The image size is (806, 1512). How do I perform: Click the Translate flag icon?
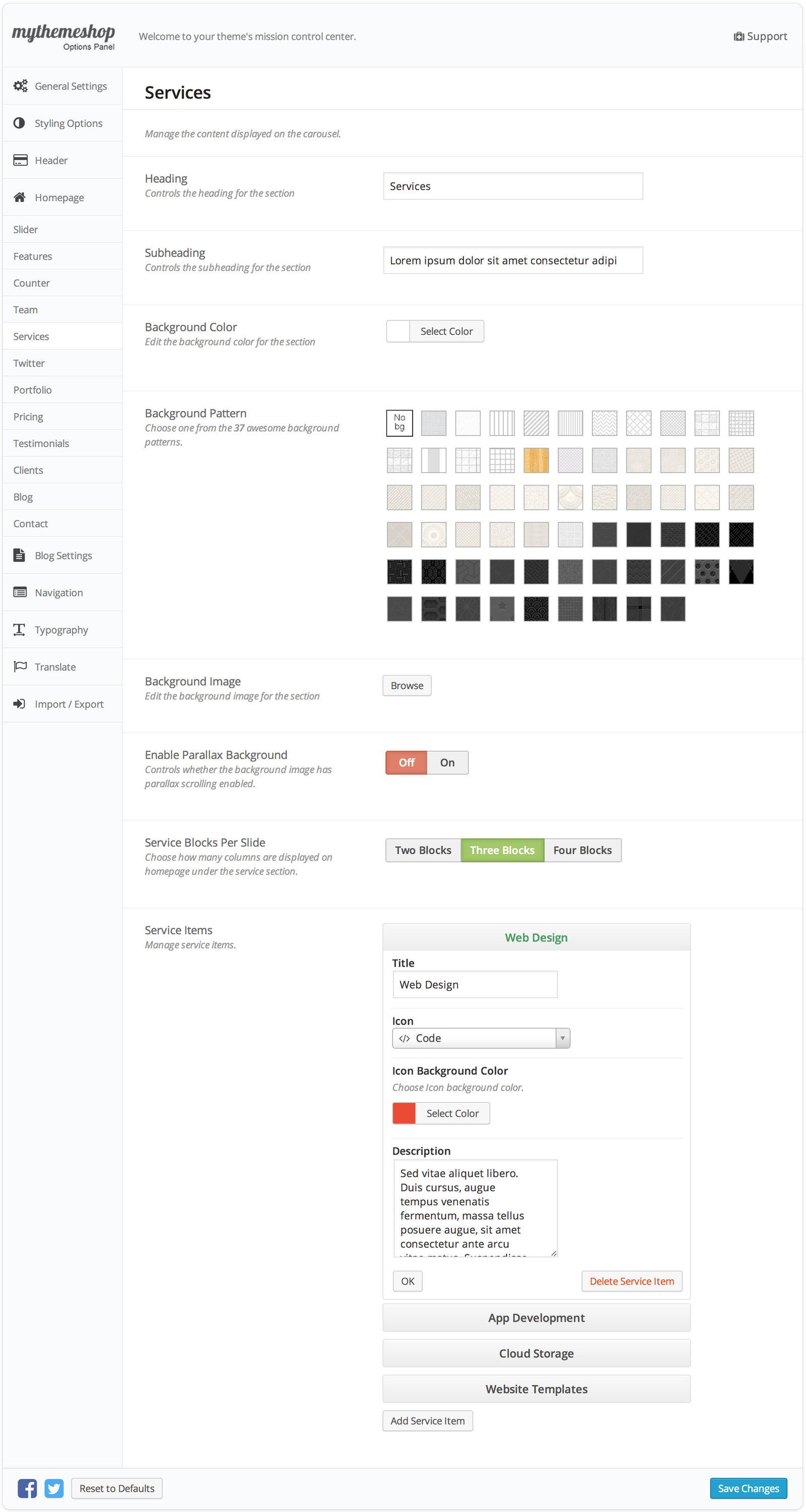pyautogui.click(x=20, y=666)
